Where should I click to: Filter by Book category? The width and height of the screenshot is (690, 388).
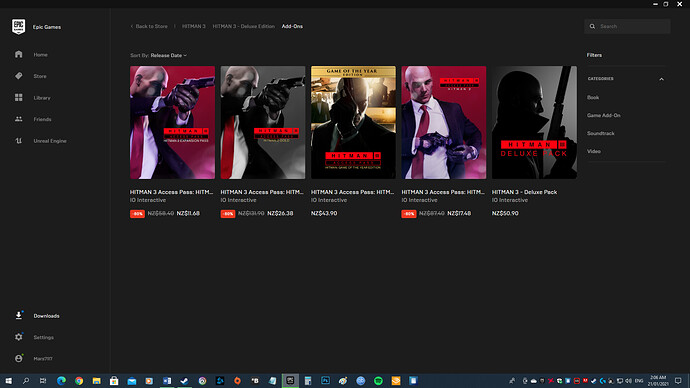point(593,97)
